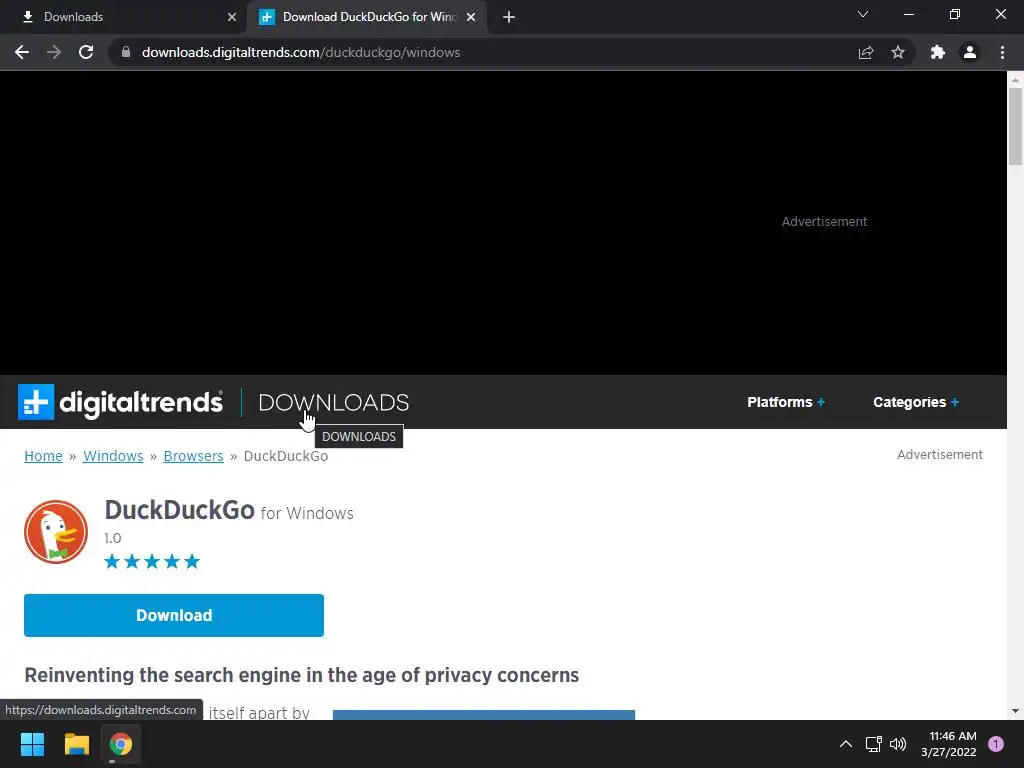This screenshot has height=768, width=1024.
Task: Show hidden tray icons chevron
Action: coord(846,744)
